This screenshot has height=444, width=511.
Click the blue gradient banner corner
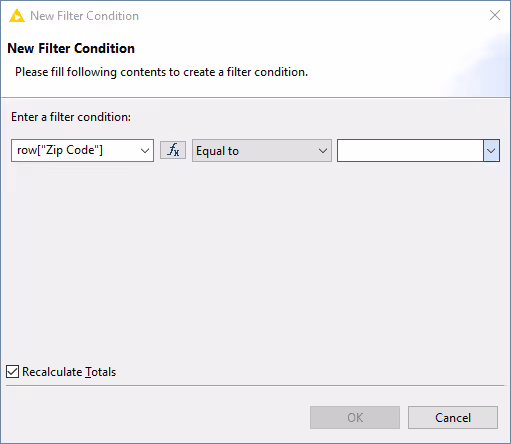(480, 67)
